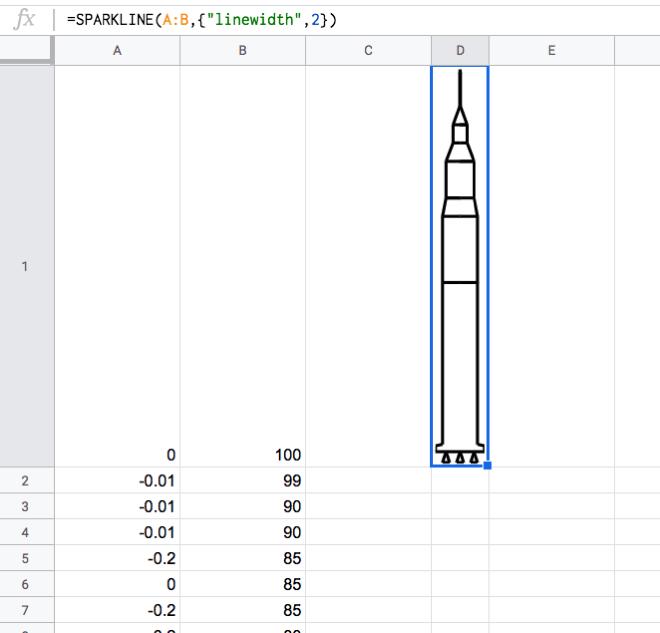
Task: Click cell A1 containing 0
Action: click(117, 266)
